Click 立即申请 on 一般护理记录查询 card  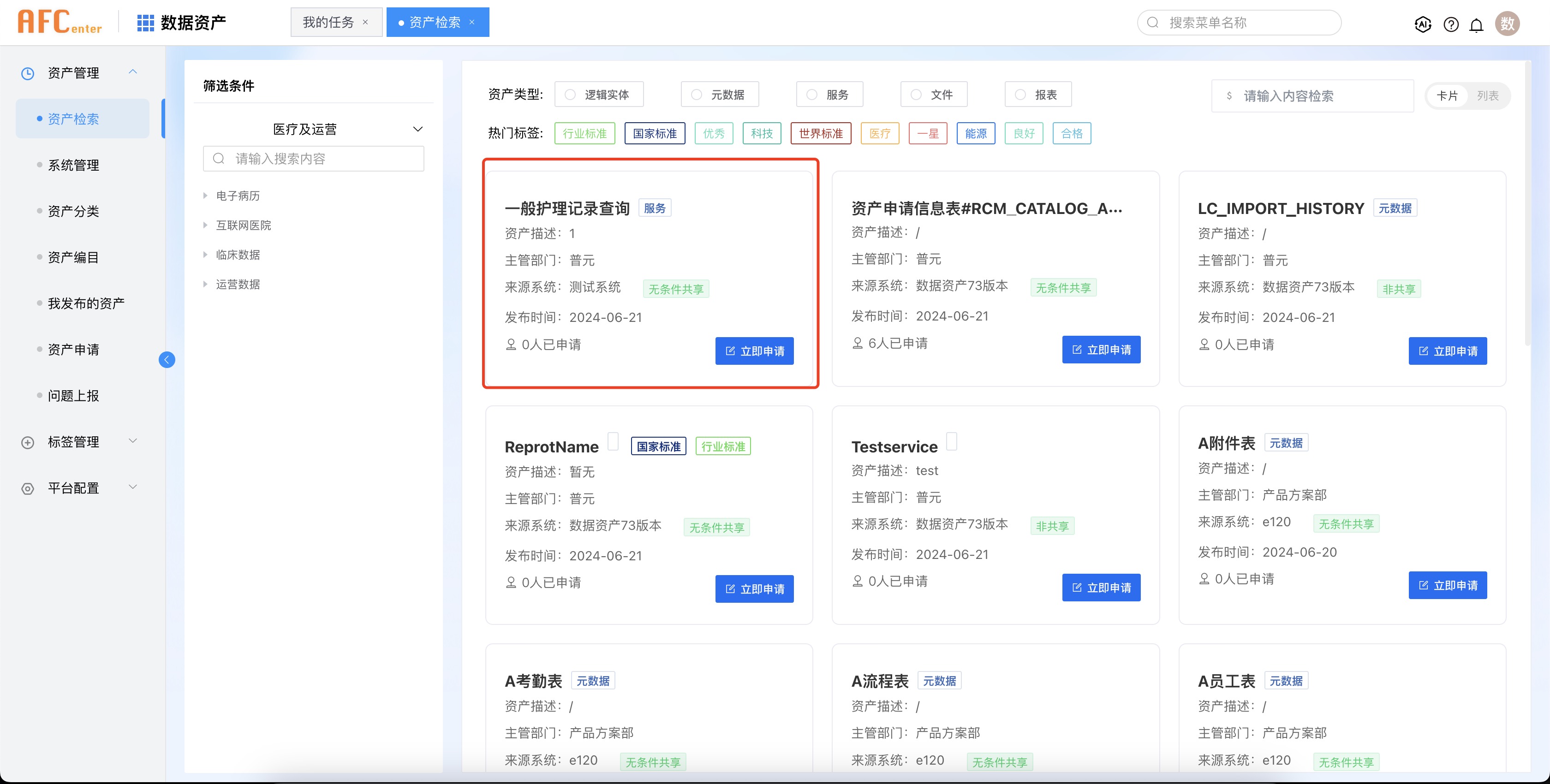[755, 351]
